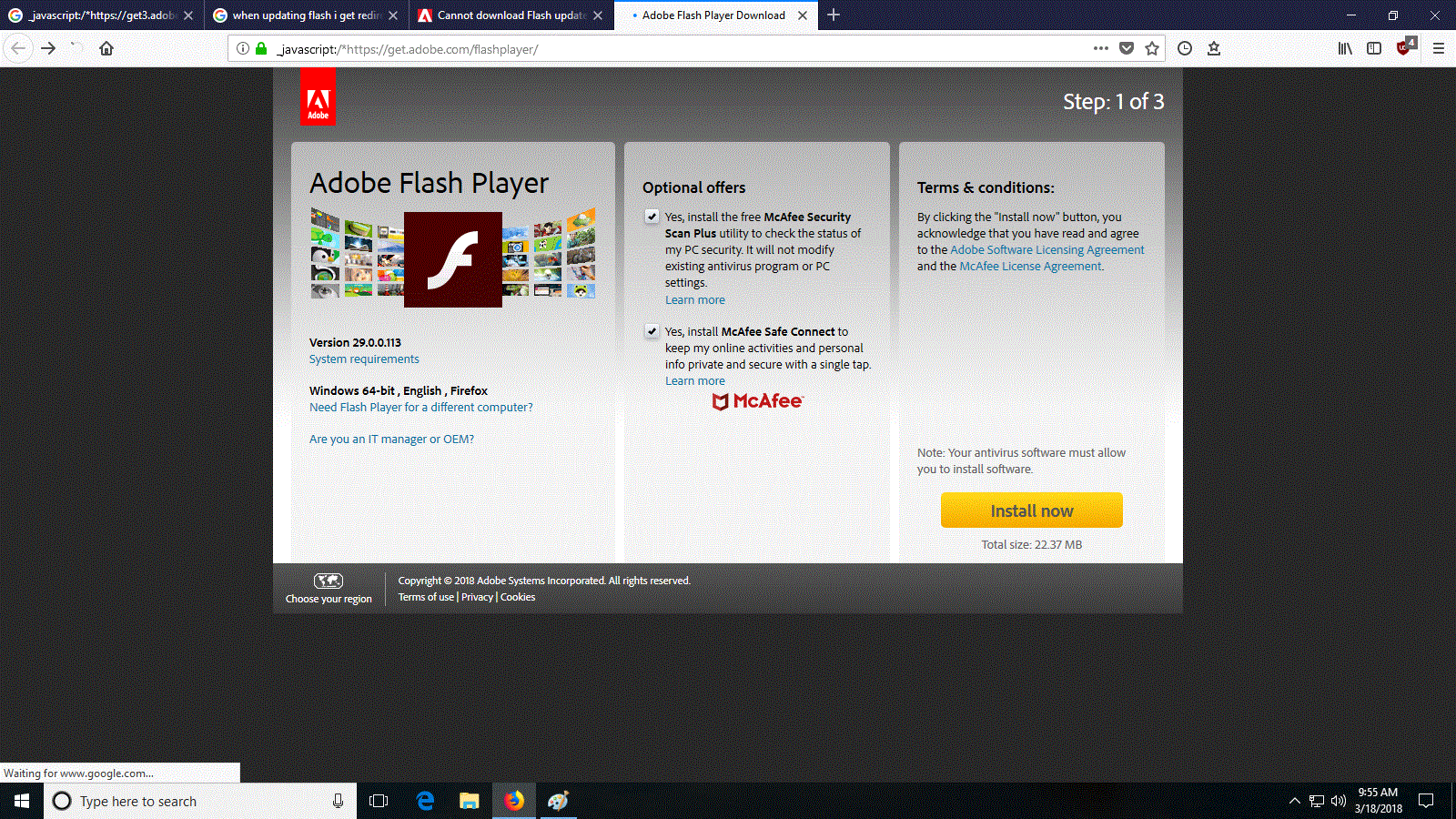This screenshot has height=819, width=1456.
Task: Launch Microsoft Edge from the taskbar
Action: (425, 801)
